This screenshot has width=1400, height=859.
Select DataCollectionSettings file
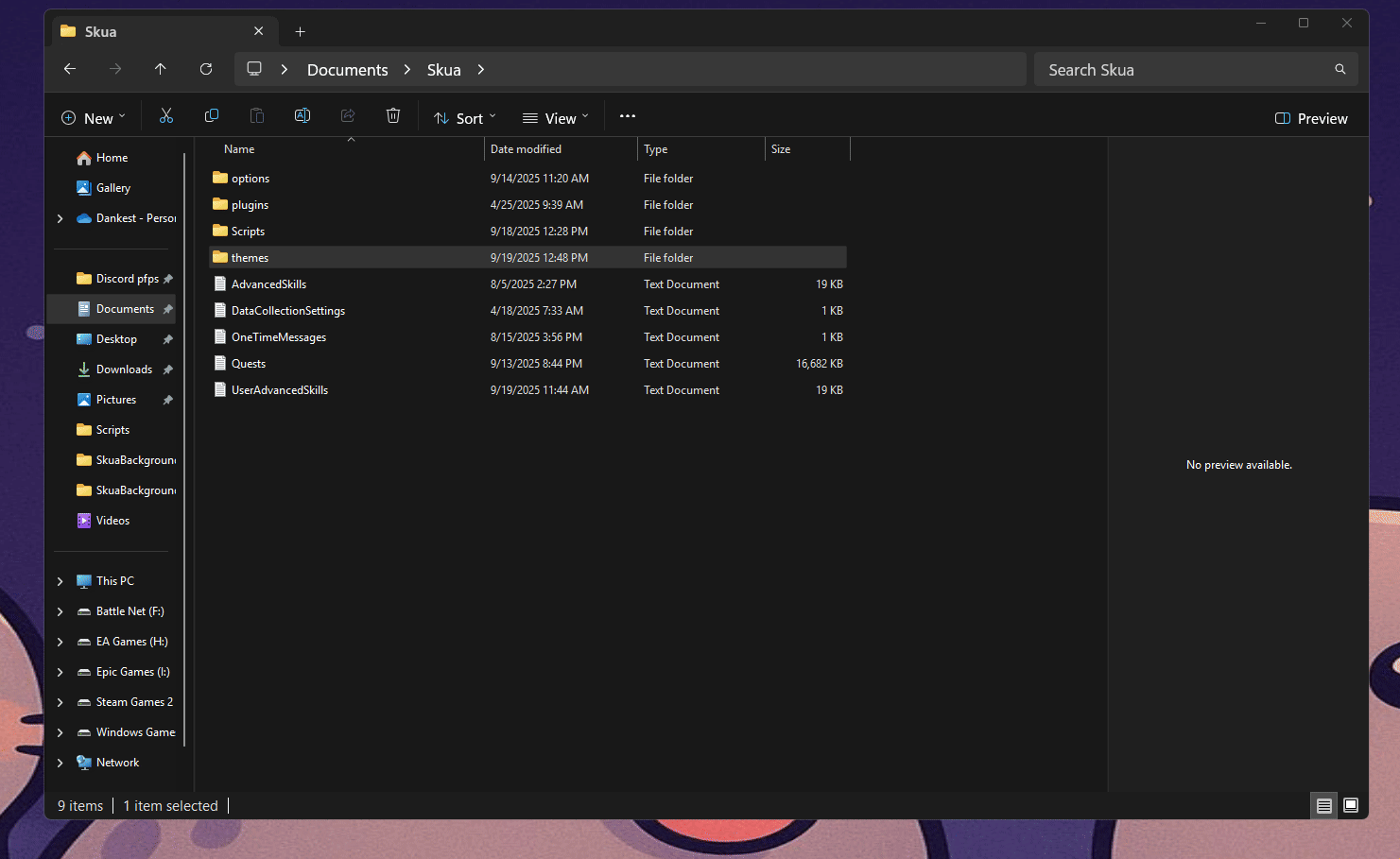tap(287, 310)
